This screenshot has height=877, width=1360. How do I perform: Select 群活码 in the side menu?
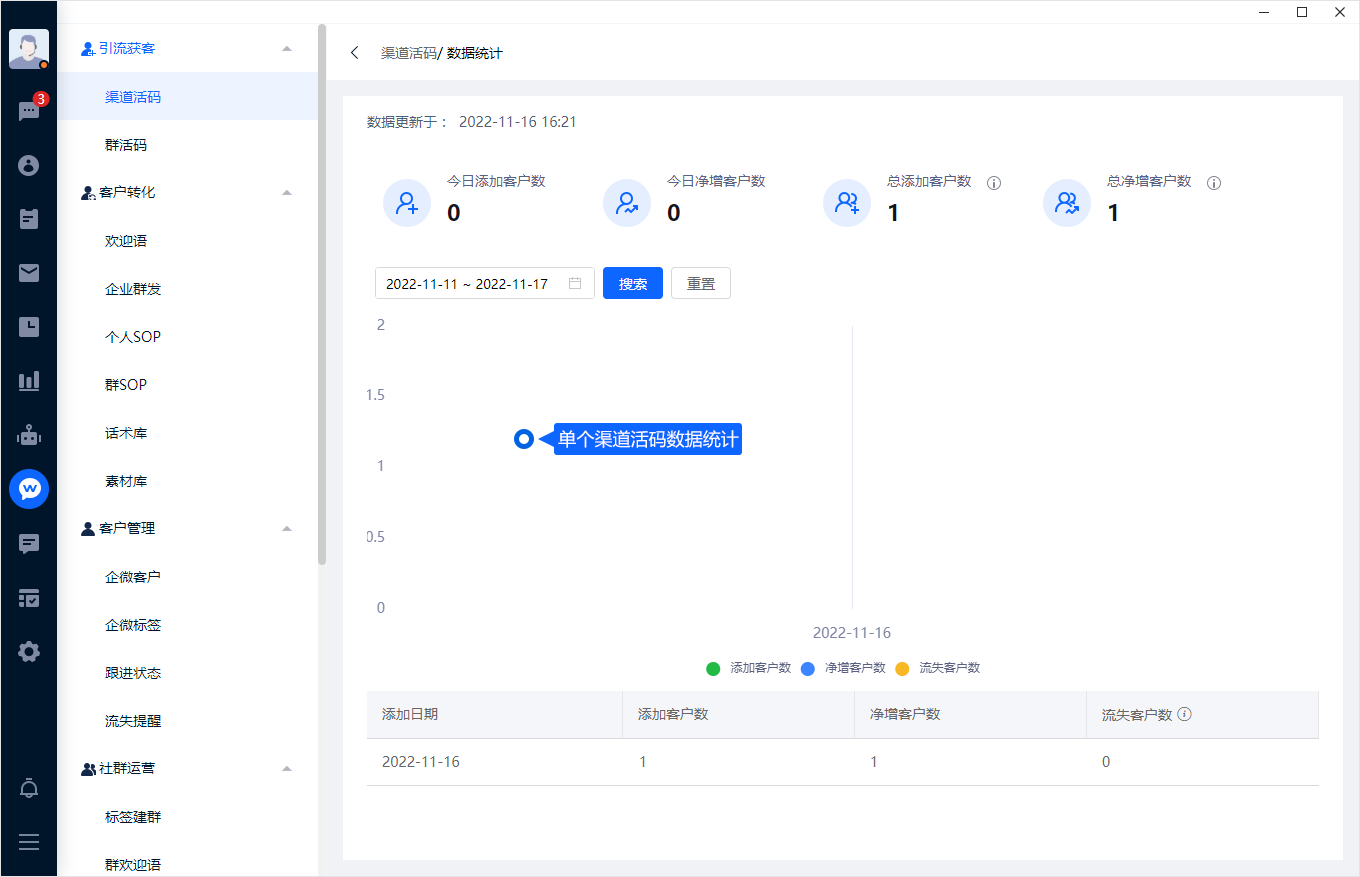[x=126, y=145]
